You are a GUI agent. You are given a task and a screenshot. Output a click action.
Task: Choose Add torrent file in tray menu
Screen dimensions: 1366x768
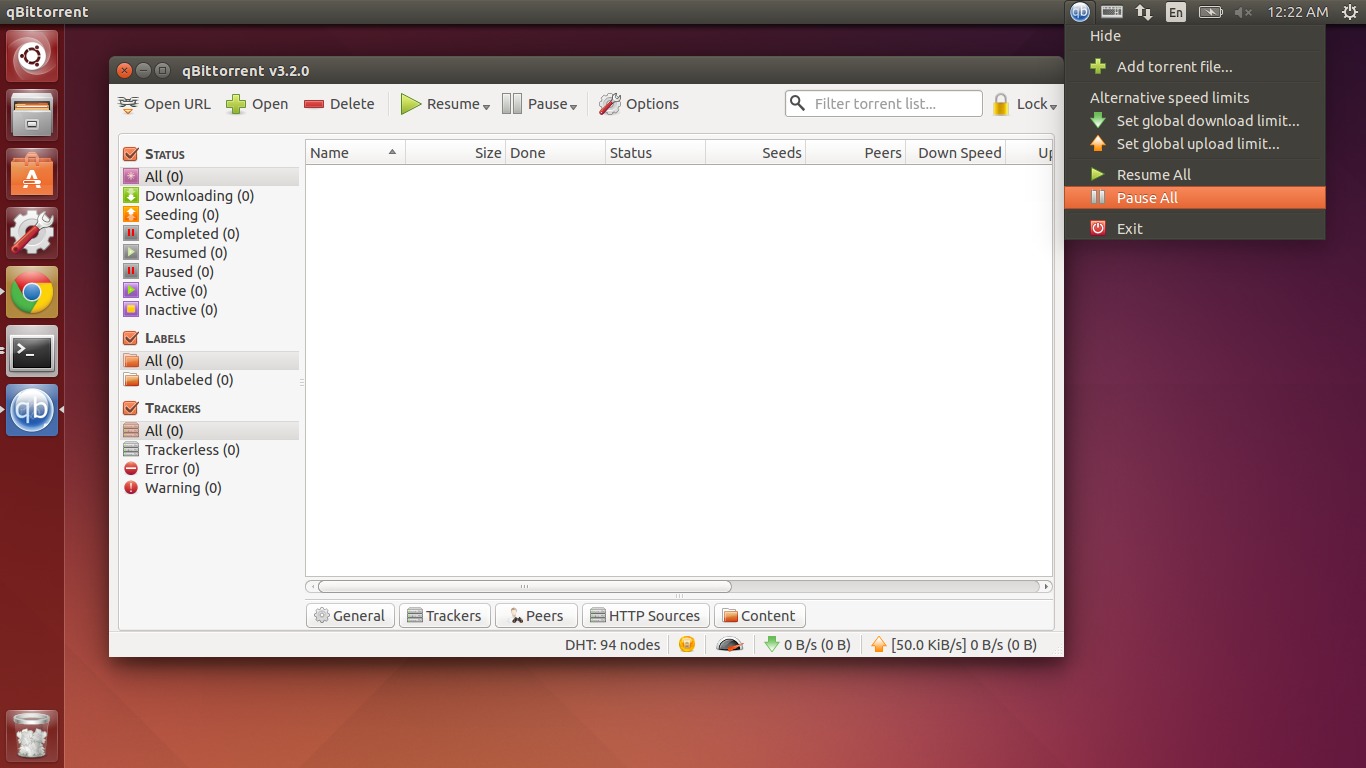pyautogui.click(x=1195, y=67)
